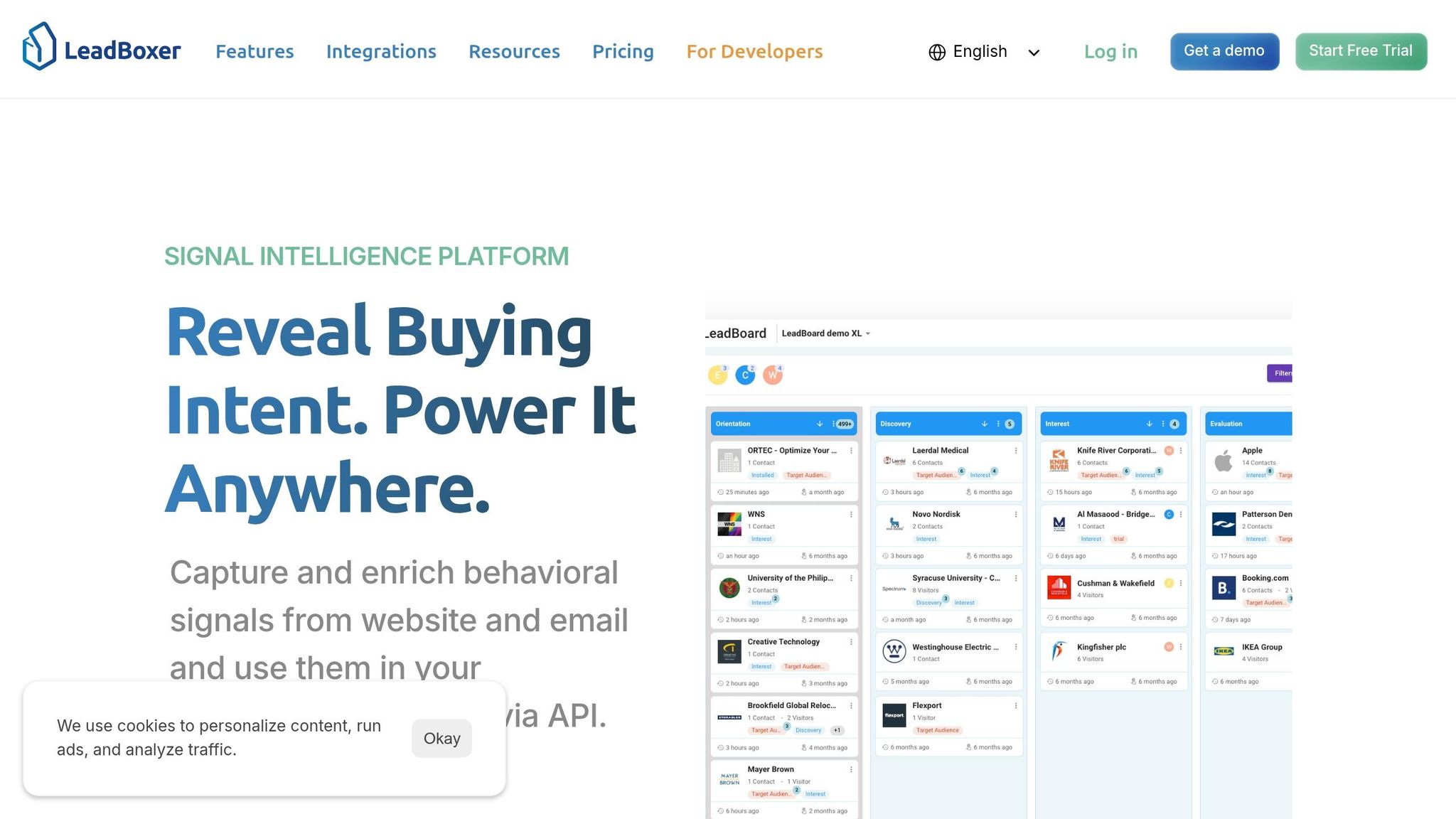The image size is (1456, 819).
Task: Click the orange W user avatar
Action: (x=772, y=375)
